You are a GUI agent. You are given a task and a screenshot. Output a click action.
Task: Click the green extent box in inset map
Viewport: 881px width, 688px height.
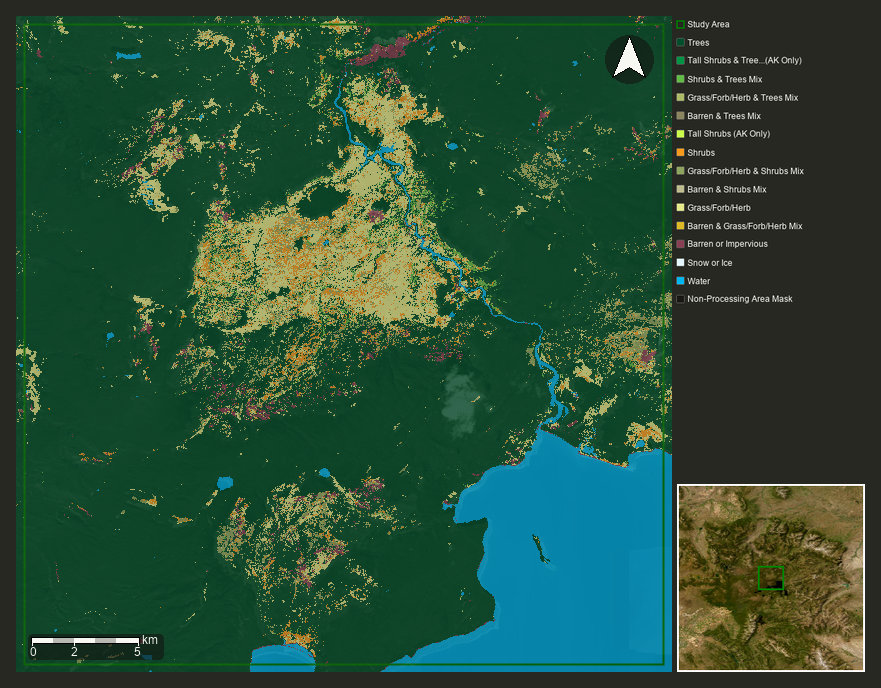770,578
